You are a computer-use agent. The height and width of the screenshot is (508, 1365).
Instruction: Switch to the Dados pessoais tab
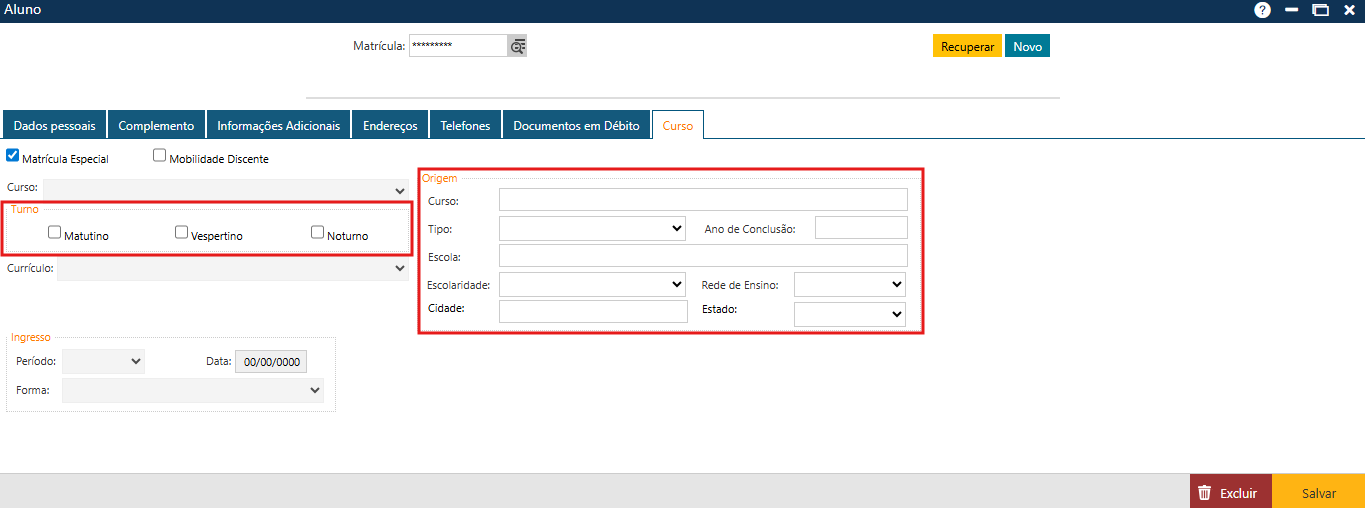click(x=55, y=126)
